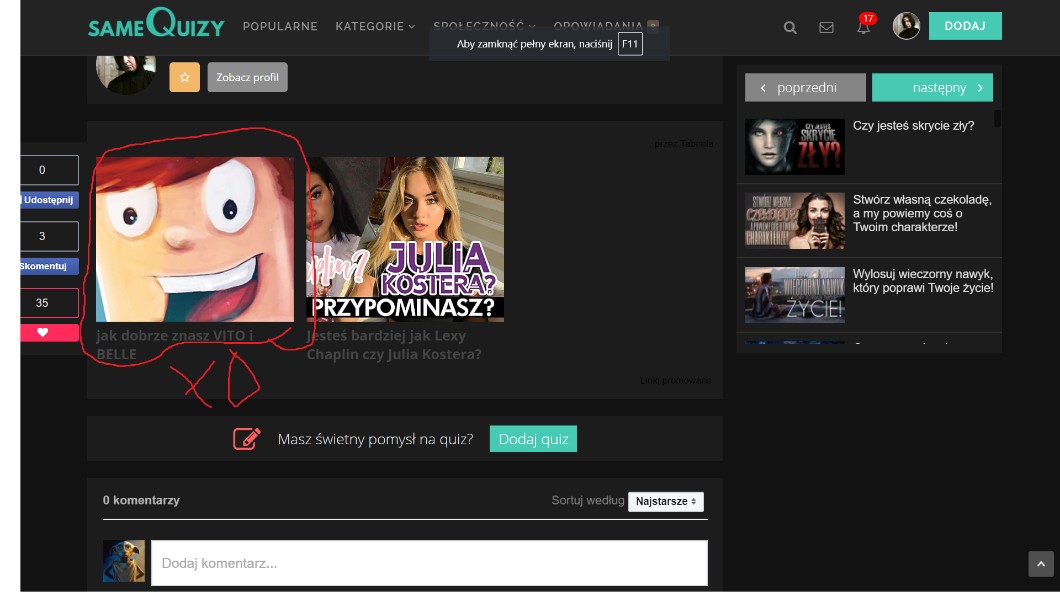Click the Zobacz profil button
Screen dimensions: 1060x596
(x=247, y=77)
